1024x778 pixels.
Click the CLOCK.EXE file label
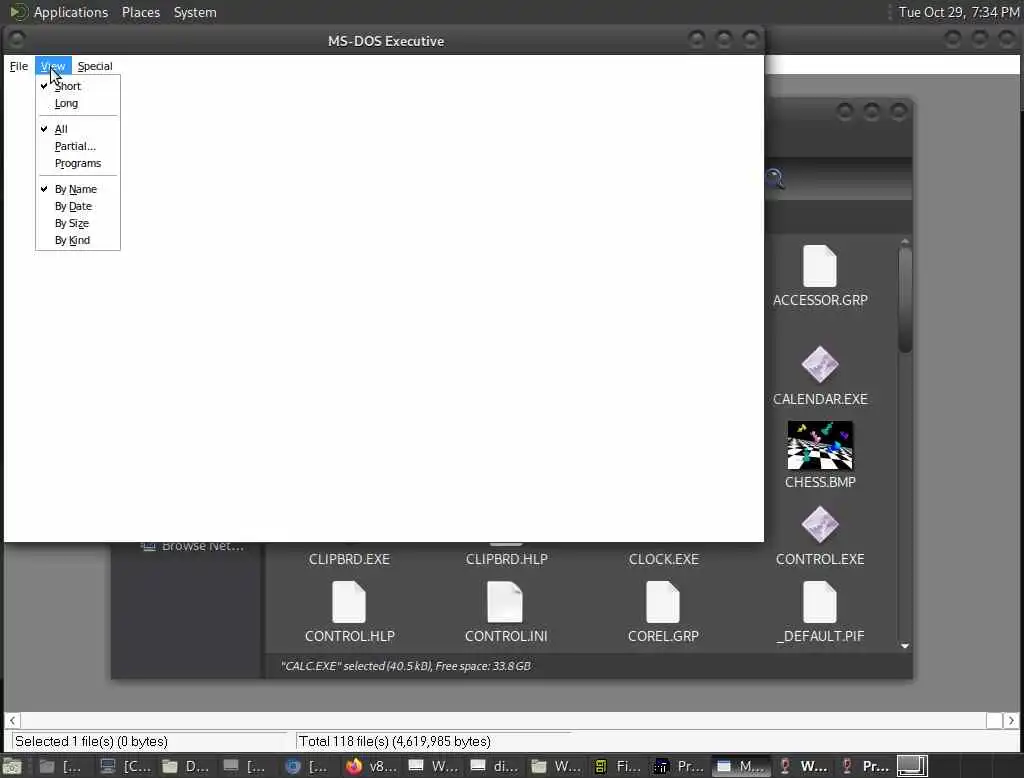664,559
